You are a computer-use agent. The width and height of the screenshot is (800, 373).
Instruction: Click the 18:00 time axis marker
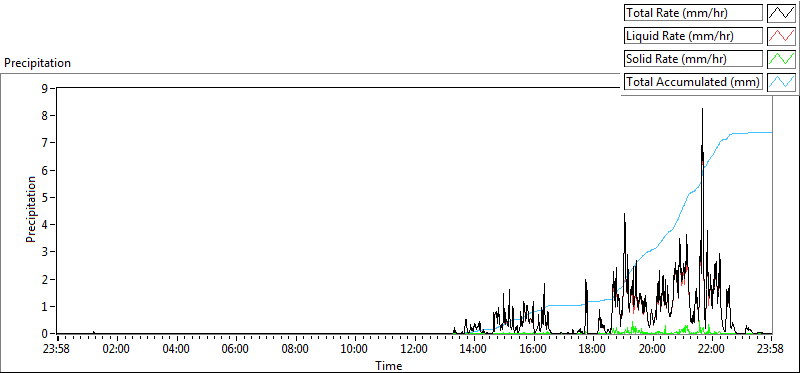click(593, 350)
